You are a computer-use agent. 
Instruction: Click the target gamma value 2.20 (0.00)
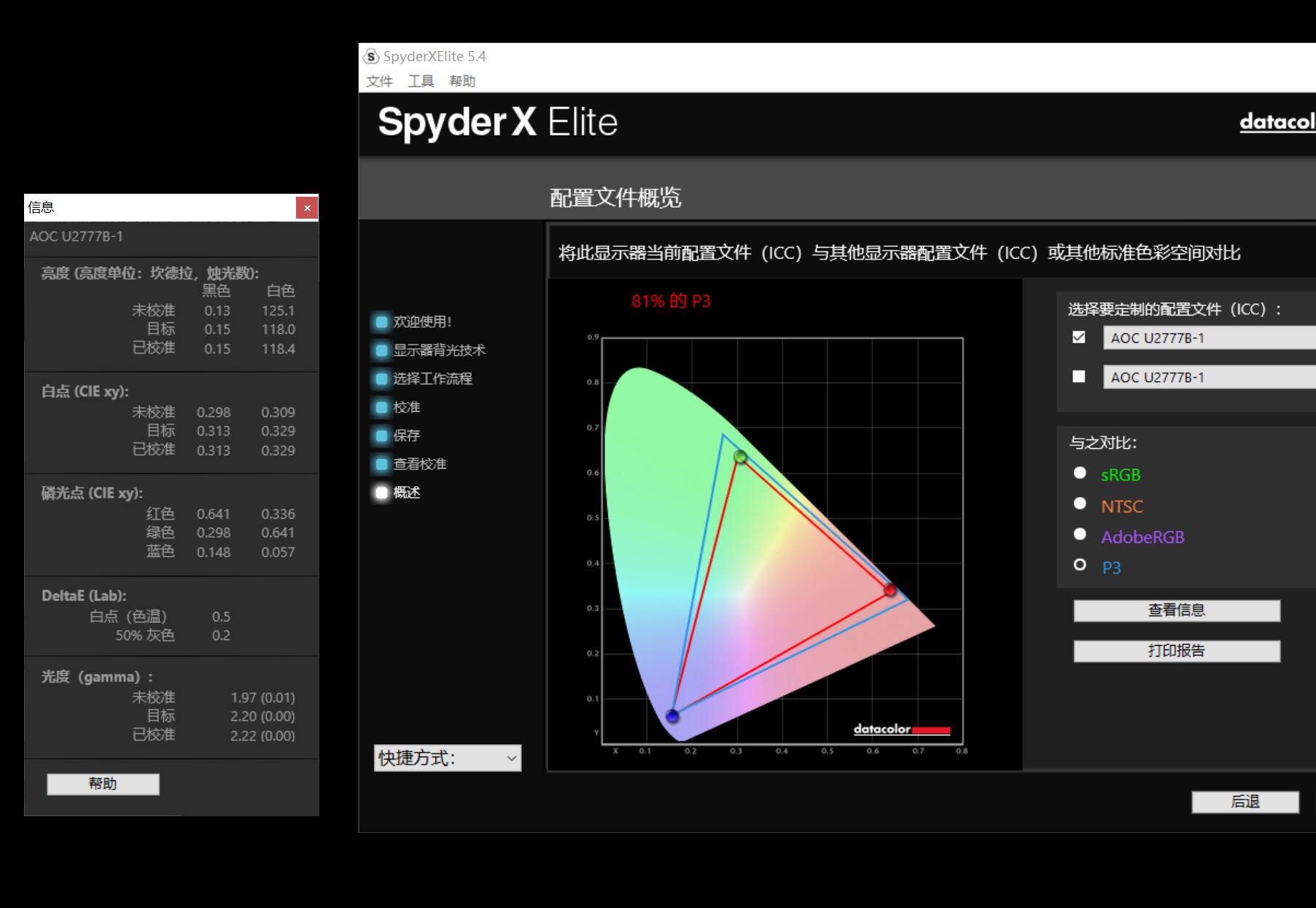pos(262,716)
